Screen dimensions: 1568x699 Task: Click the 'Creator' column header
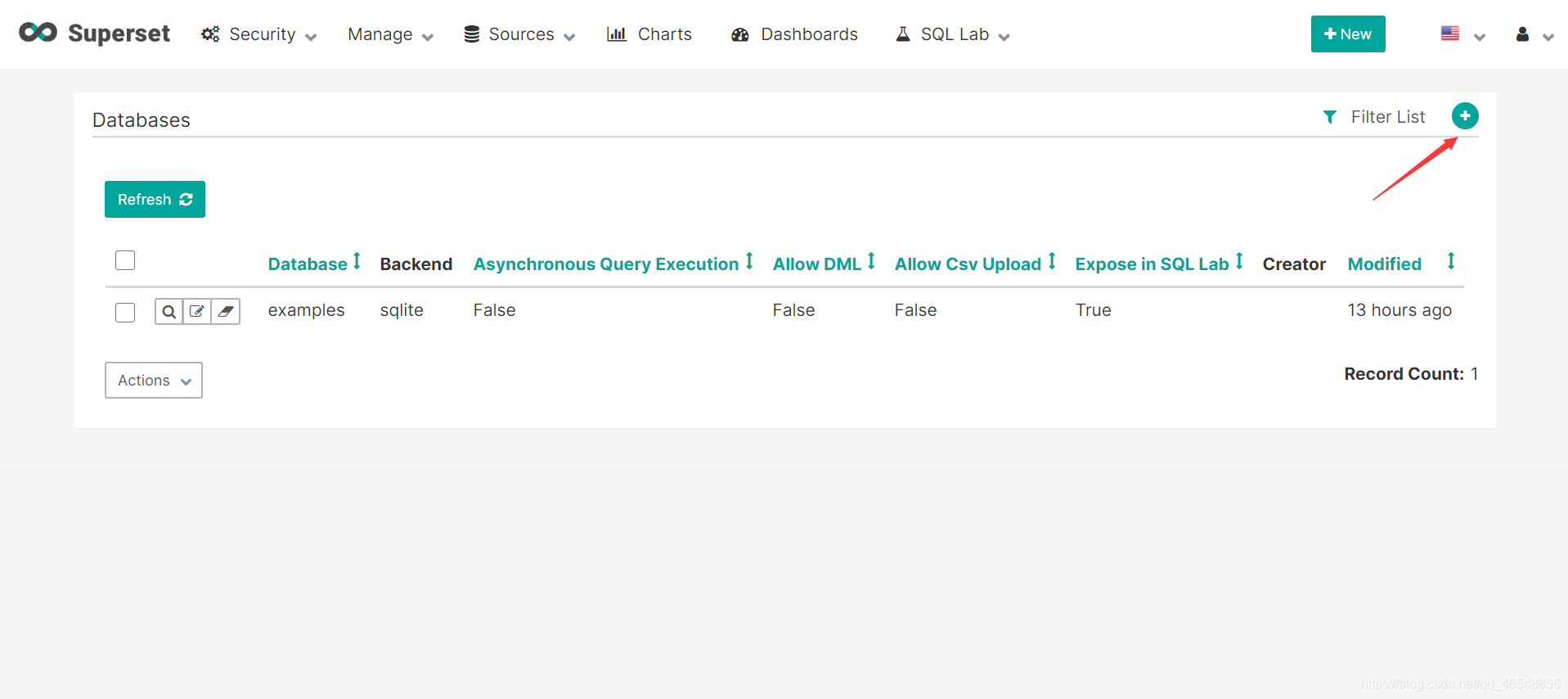(x=1294, y=264)
